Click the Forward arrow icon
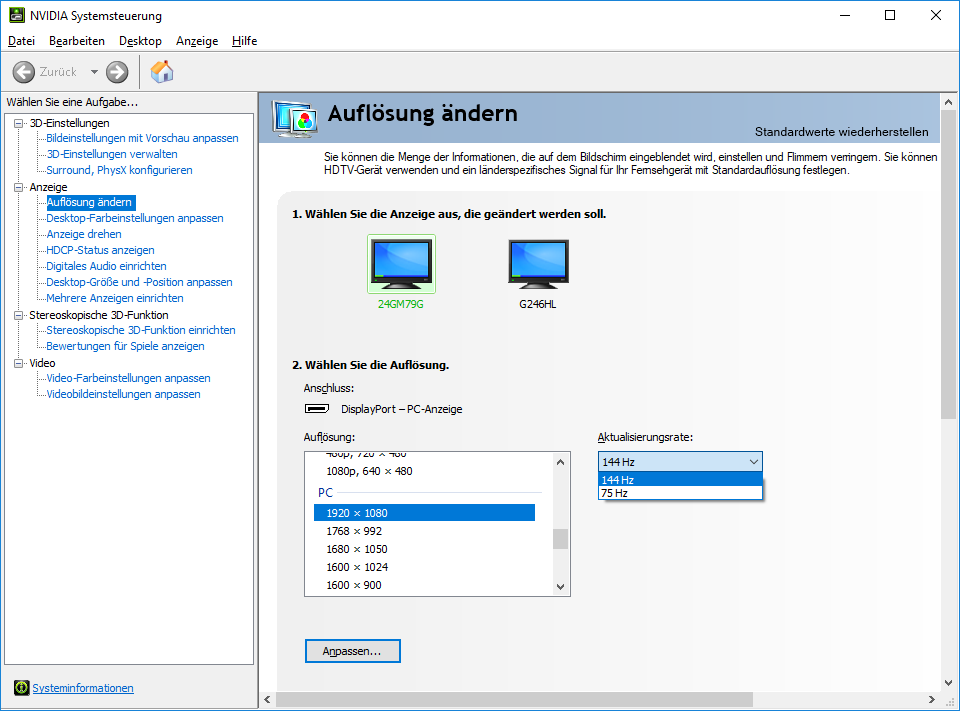The image size is (961, 711). tap(117, 72)
